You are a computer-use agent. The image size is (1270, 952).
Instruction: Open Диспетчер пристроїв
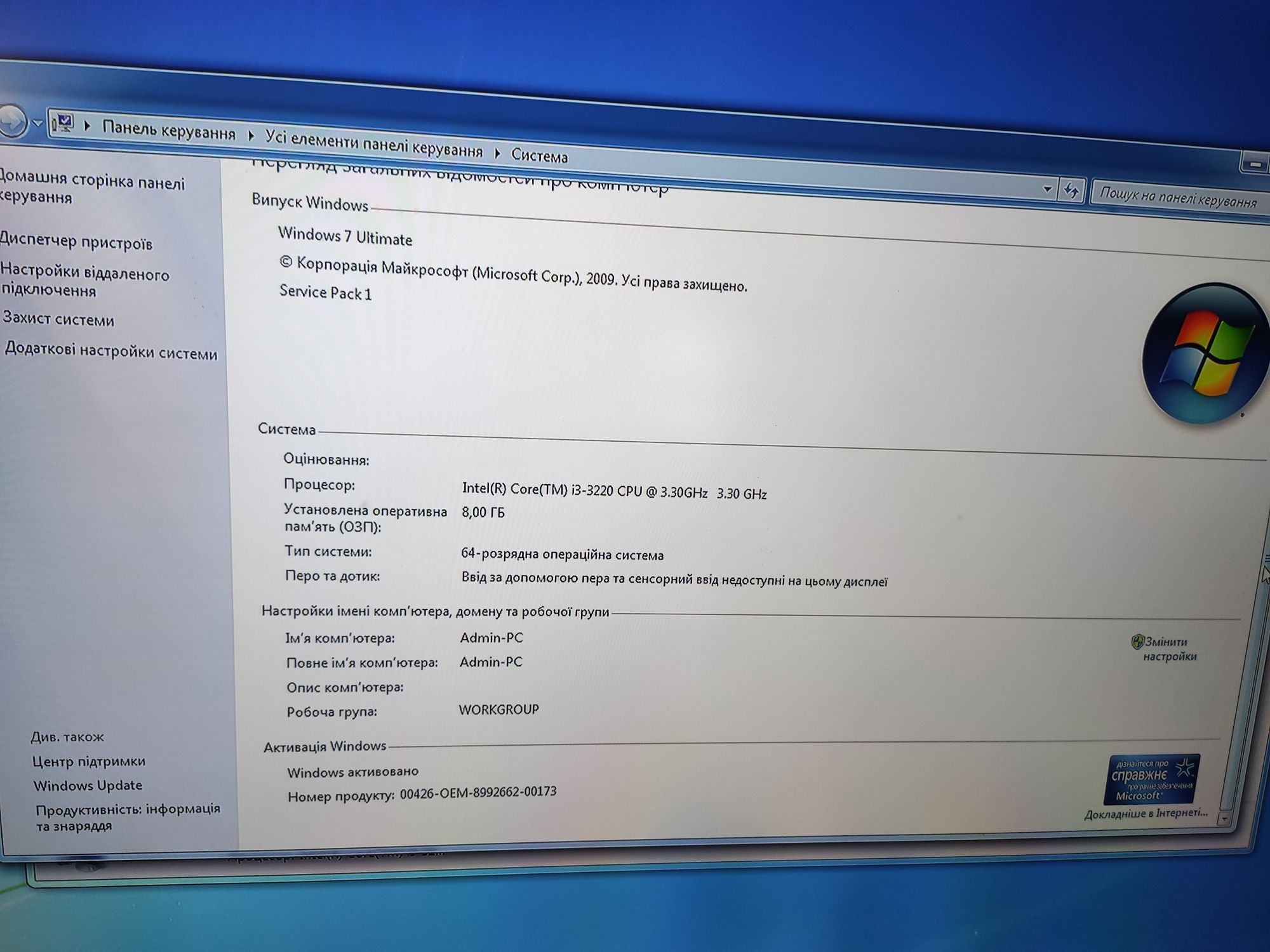tap(76, 242)
